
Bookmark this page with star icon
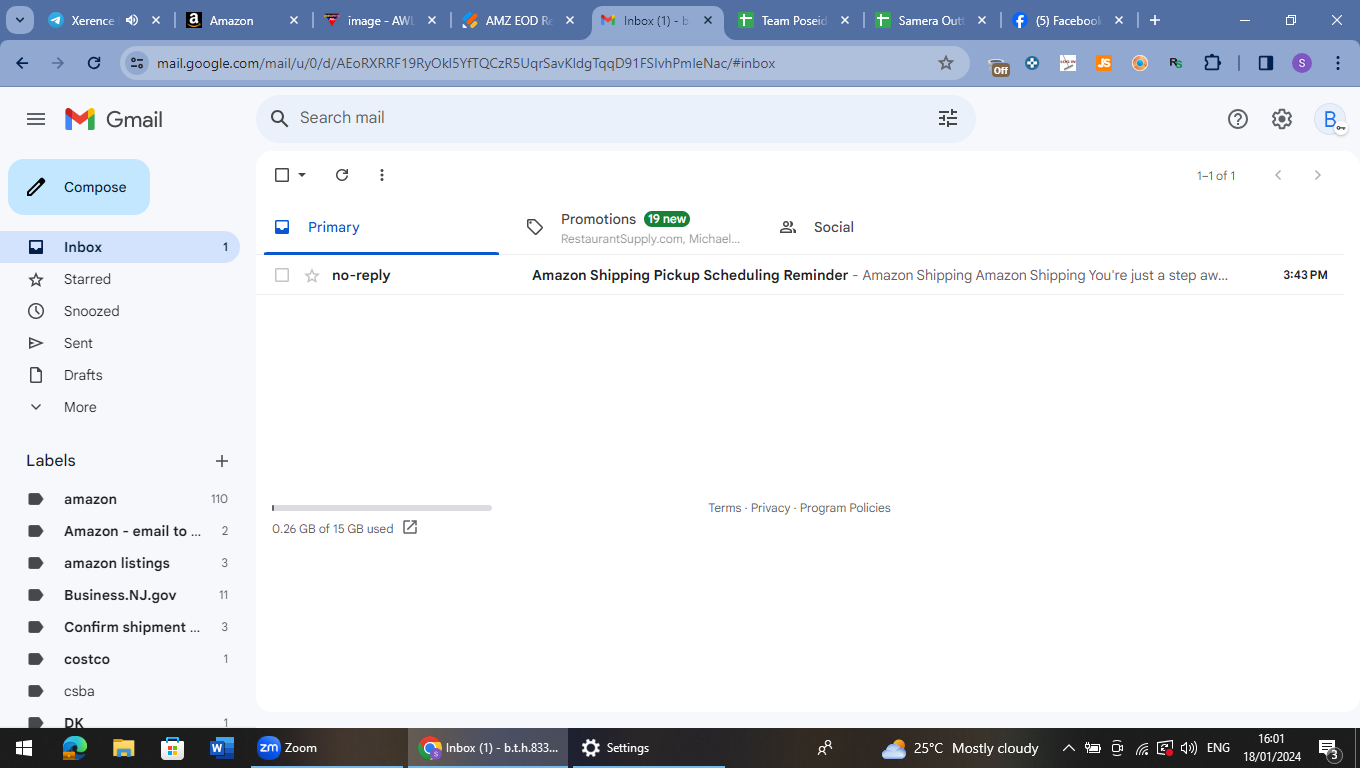coord(946,63)
